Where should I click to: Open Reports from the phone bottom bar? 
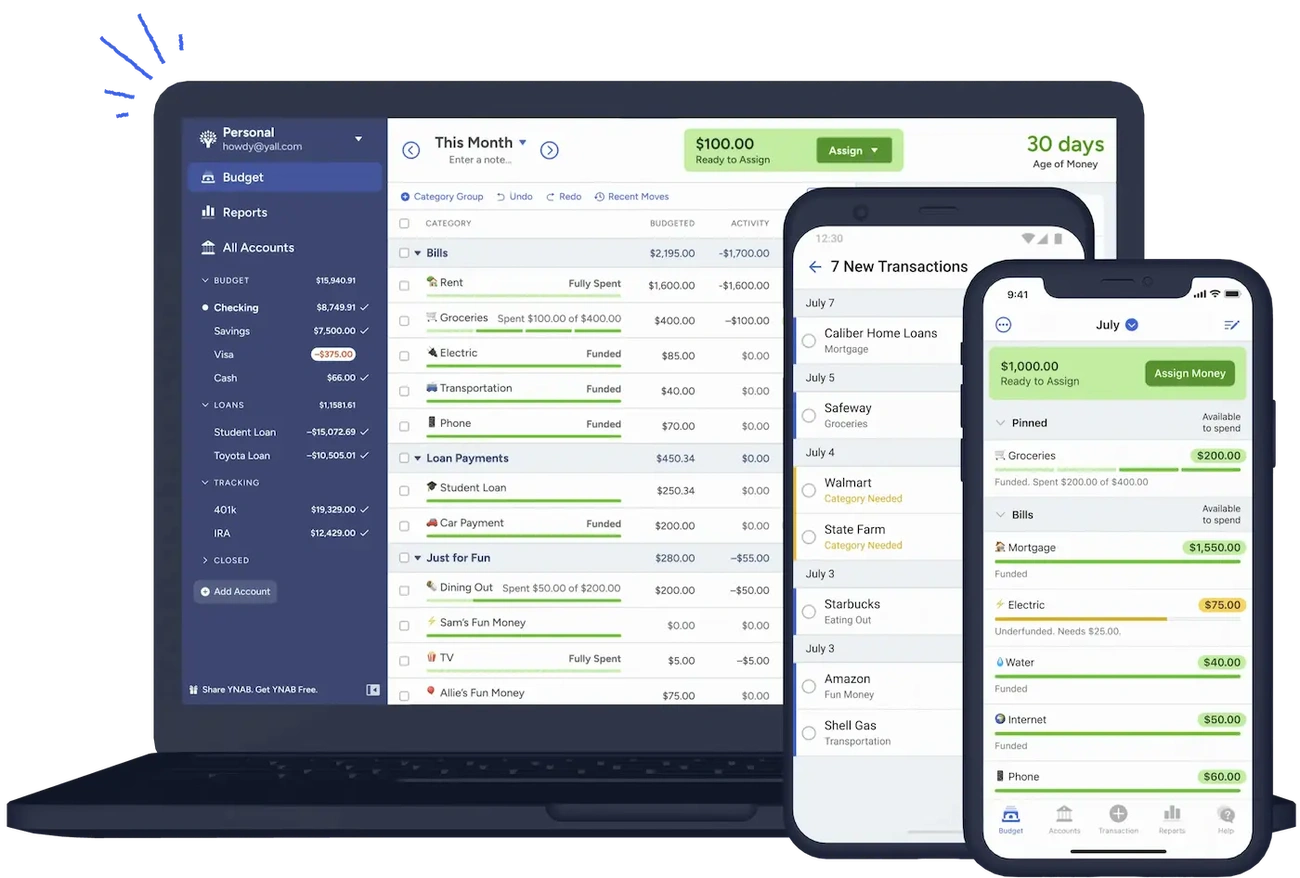[x=1172, y=818]
